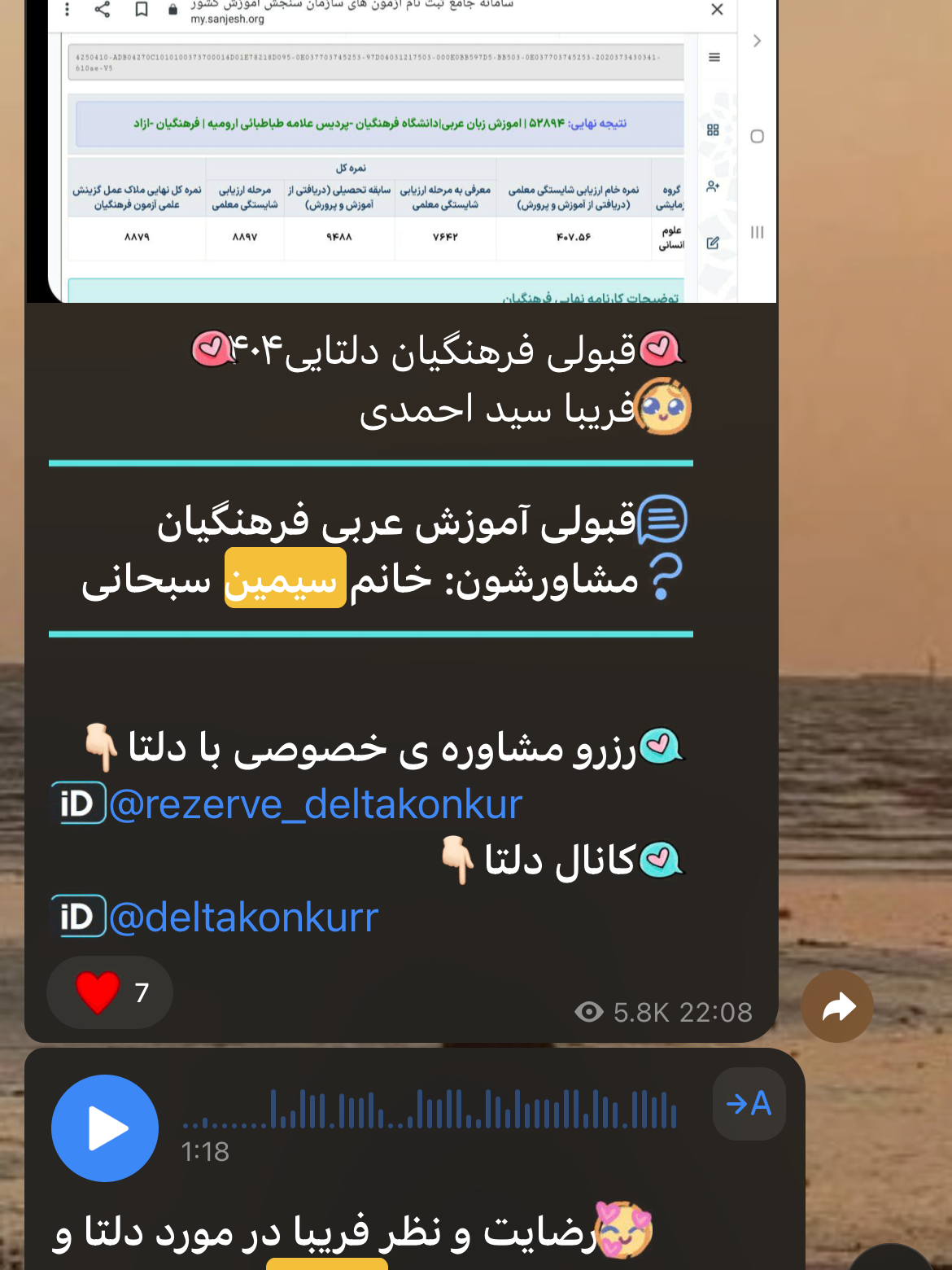
Task: Open the hamburger menu on sanjesh page
Action: (714, 57)
